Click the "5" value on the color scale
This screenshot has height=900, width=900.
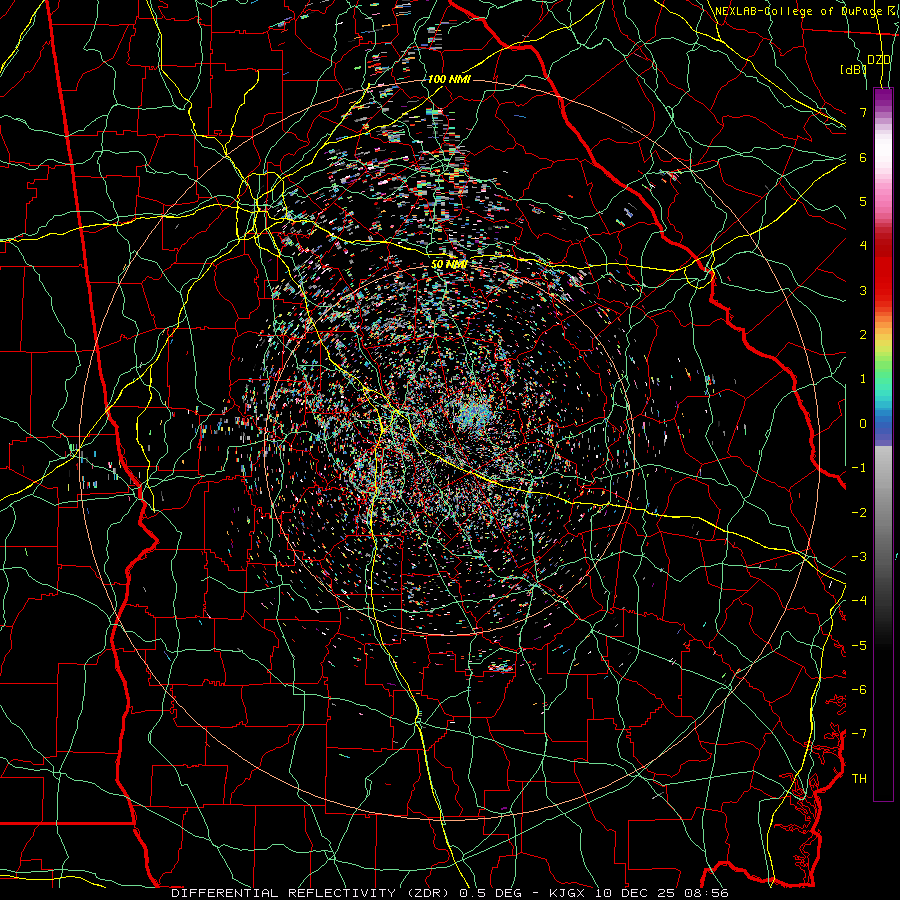click(x=863, y=201)
